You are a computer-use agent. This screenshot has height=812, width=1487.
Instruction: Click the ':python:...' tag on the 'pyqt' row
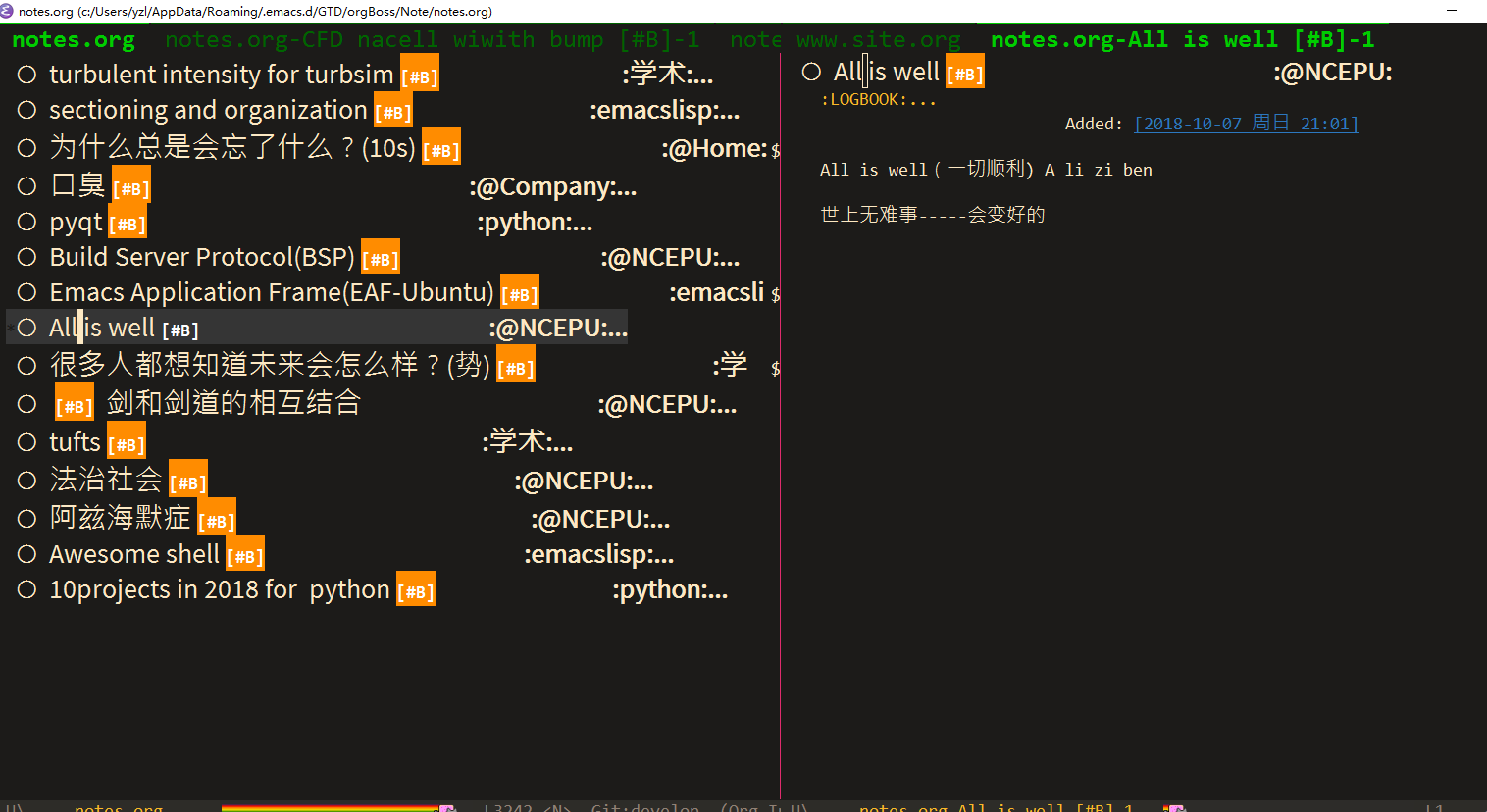(x=535, y=222)
